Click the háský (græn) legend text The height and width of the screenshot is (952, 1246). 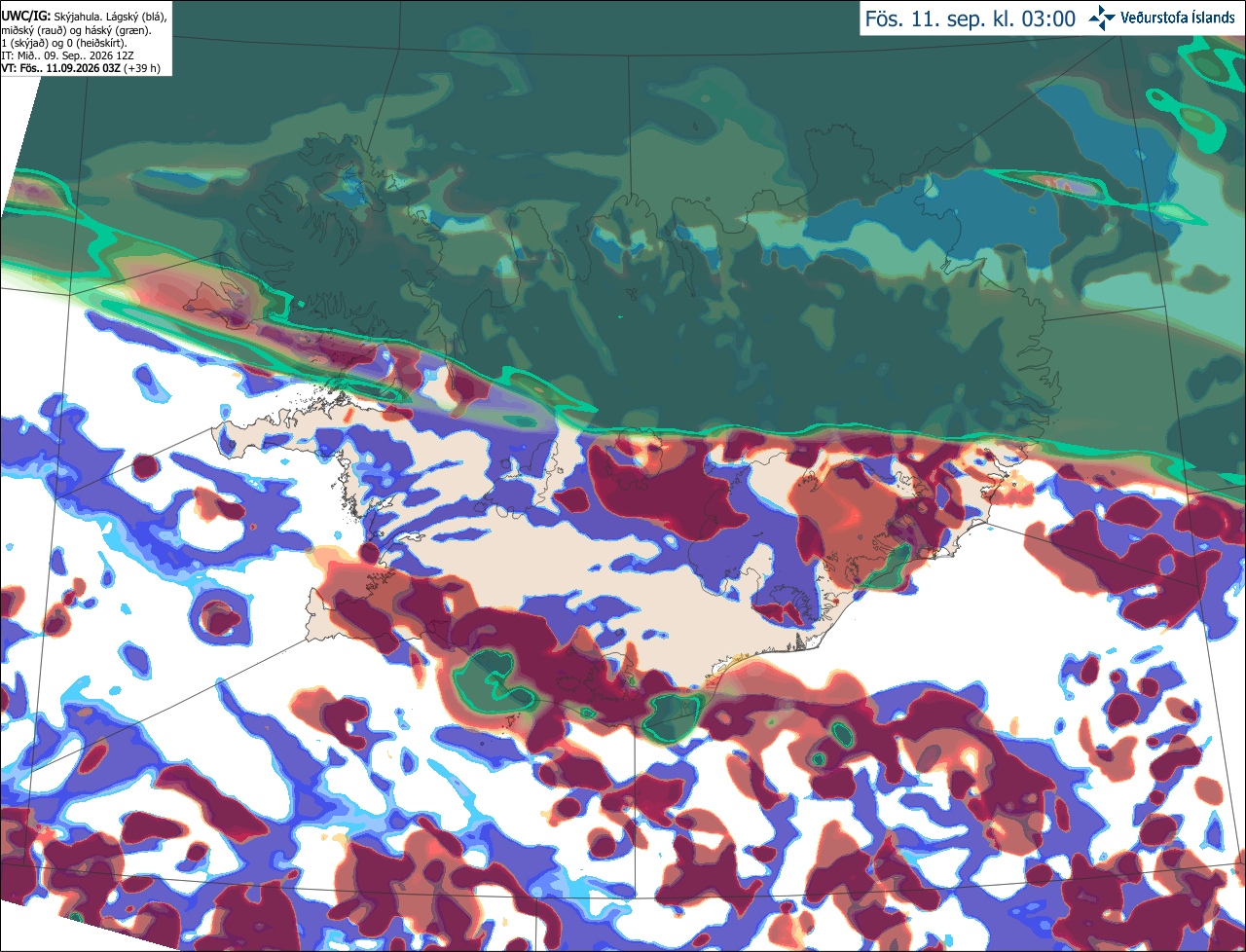click(x=117, y=30)
